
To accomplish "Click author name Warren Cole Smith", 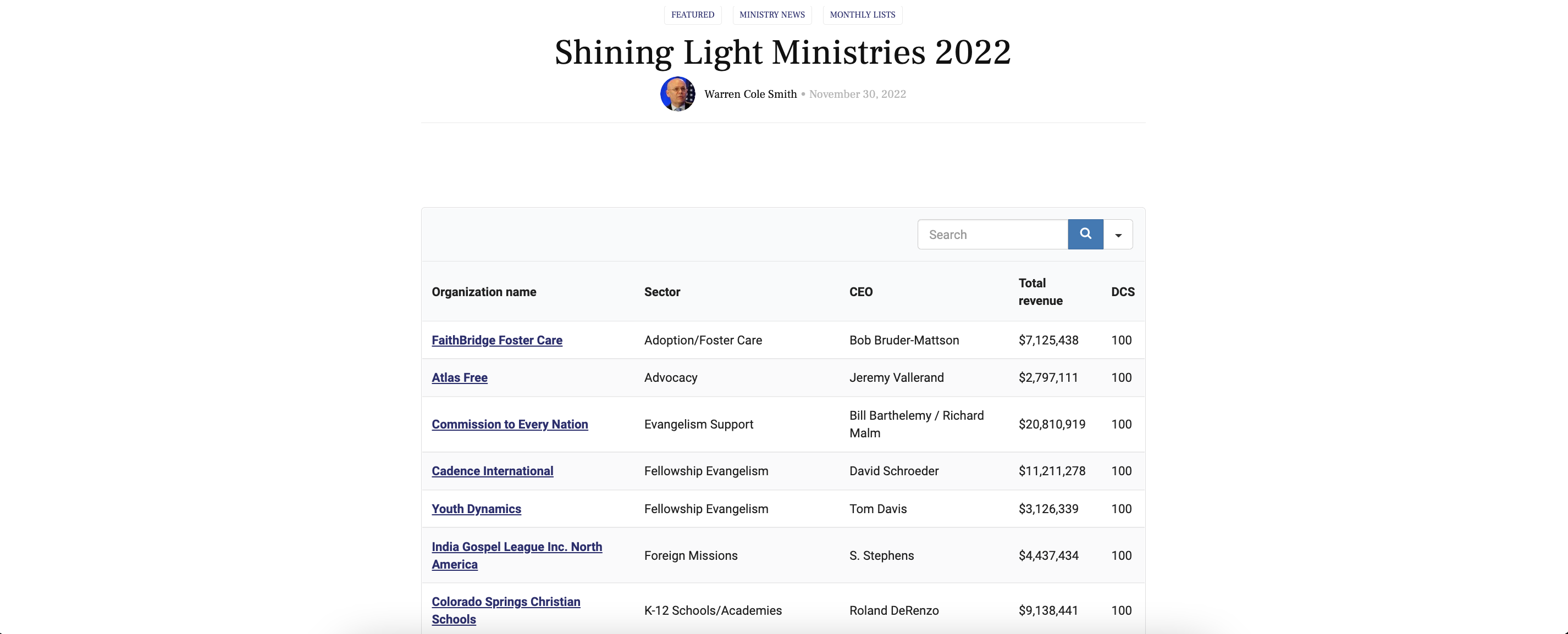I will click(750, 94).
